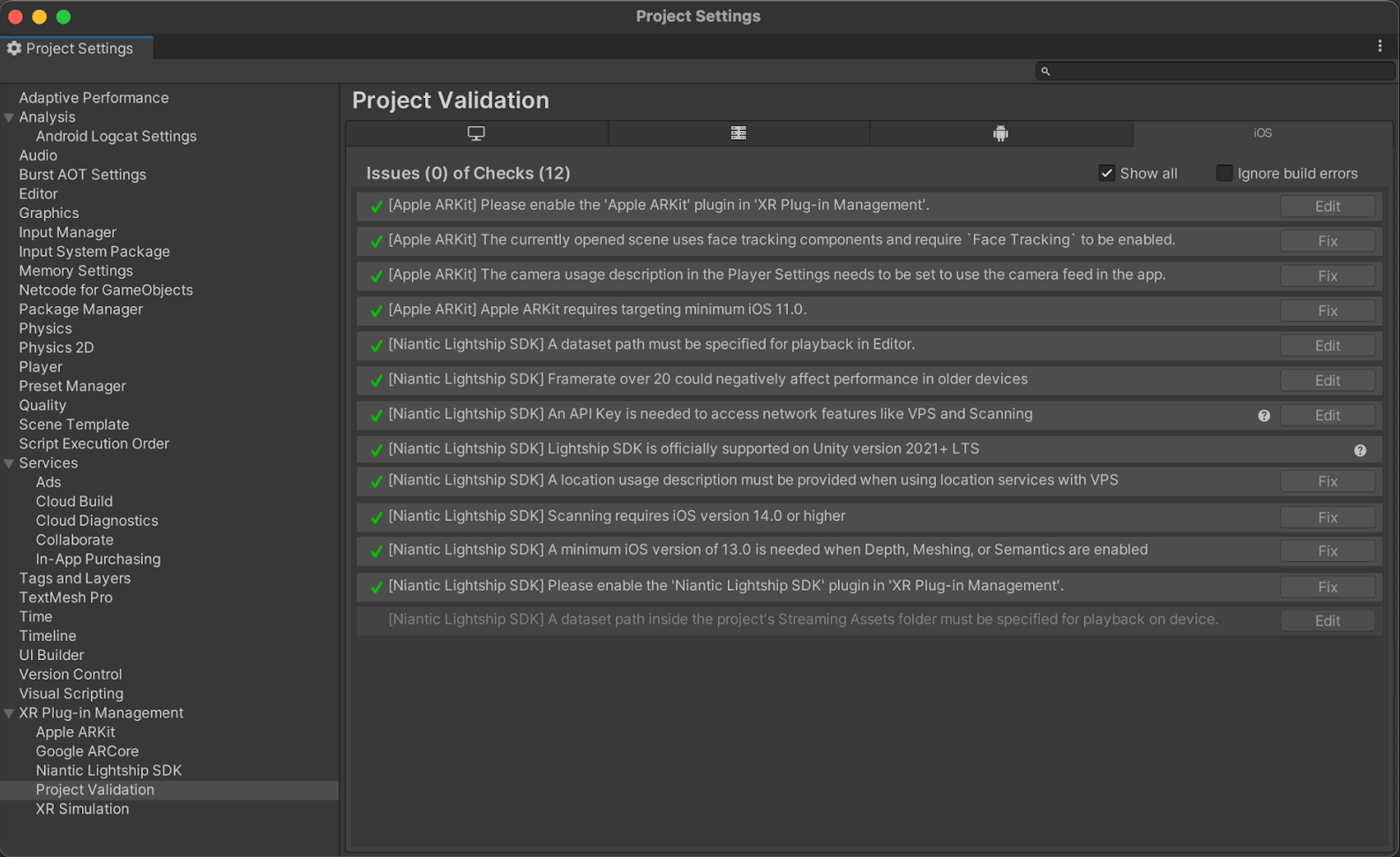The height and width of the screenshot is (857, 1400).
Task: Select Niantic Lightship SDK in sidebar
Action: [x=109, y=771]
